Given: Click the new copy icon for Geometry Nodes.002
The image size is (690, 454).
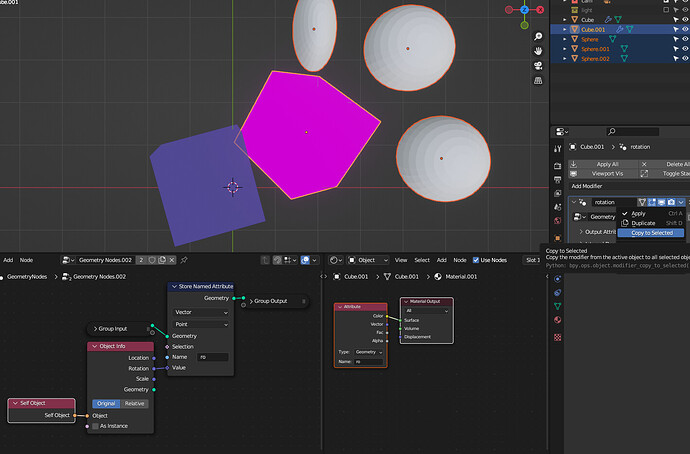Looking at the screenshot, I should click(162, 260).
